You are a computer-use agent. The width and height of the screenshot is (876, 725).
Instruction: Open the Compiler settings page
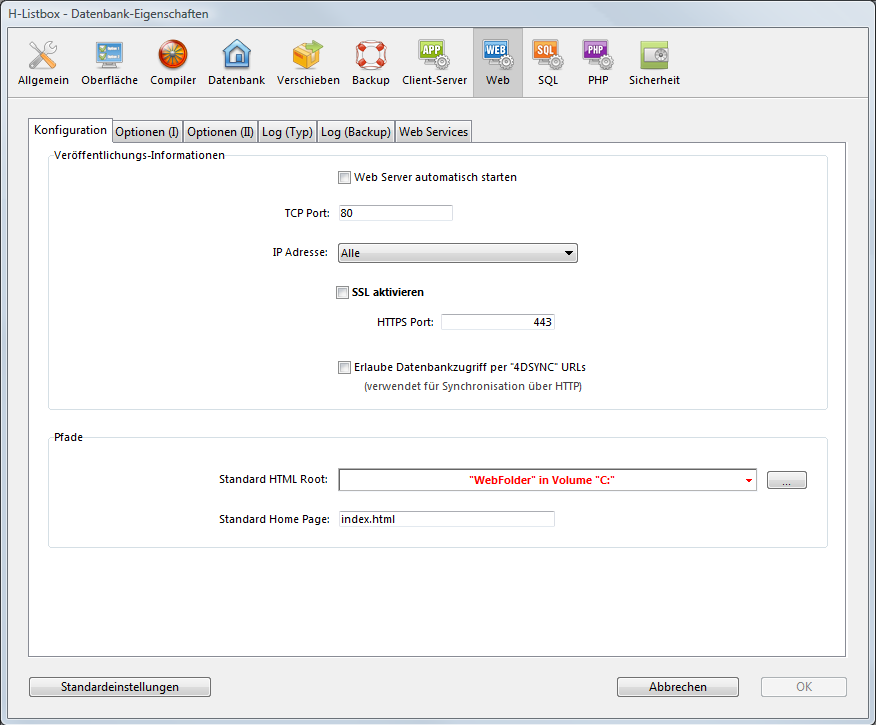(173, 63)
